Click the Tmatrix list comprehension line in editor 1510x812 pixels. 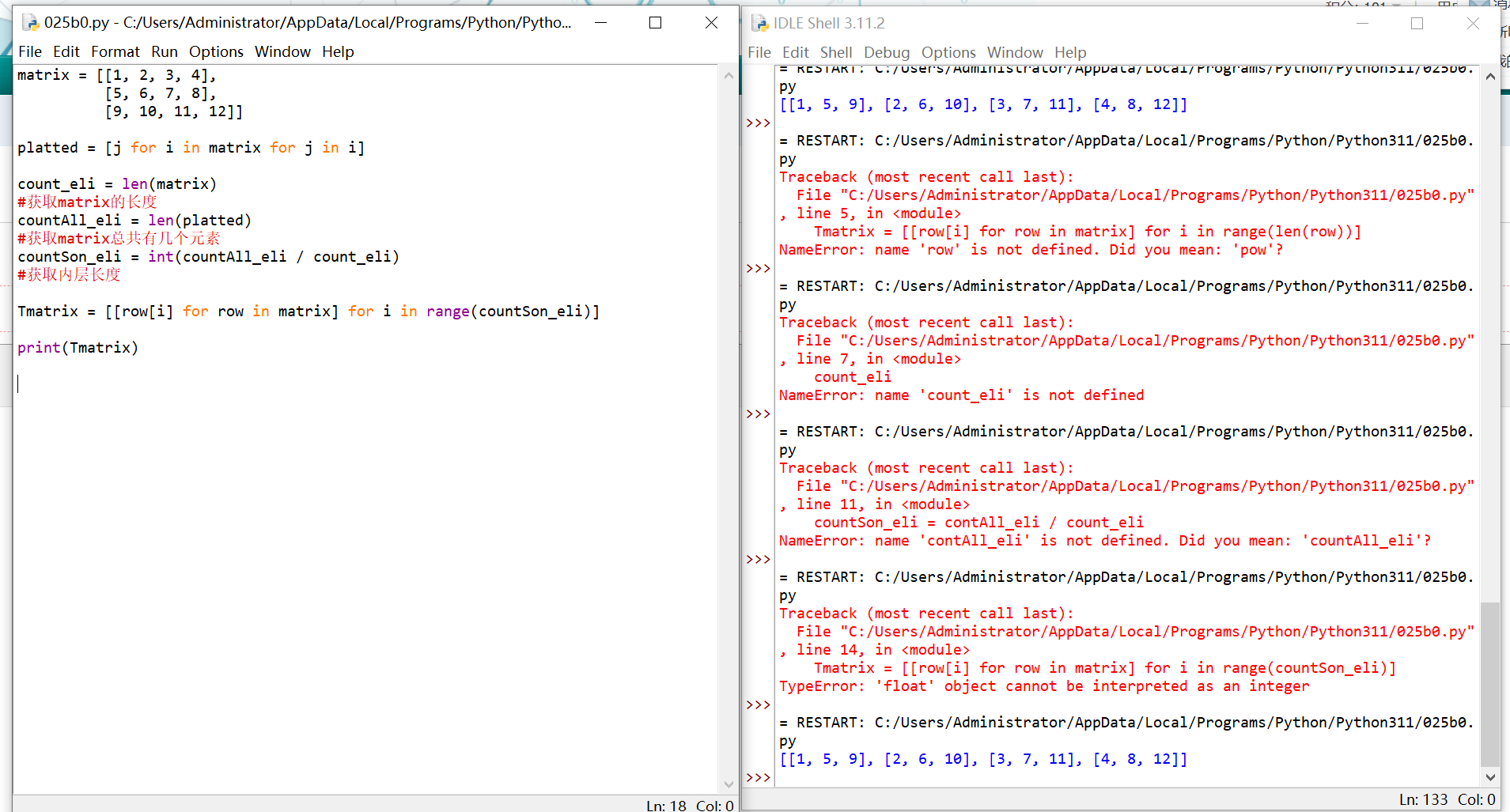pyautogui.click(x=308, y=311)
